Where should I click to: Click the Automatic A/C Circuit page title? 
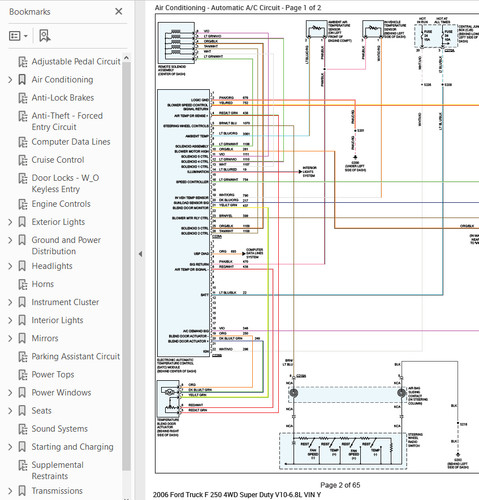click(x=238, y=8)
